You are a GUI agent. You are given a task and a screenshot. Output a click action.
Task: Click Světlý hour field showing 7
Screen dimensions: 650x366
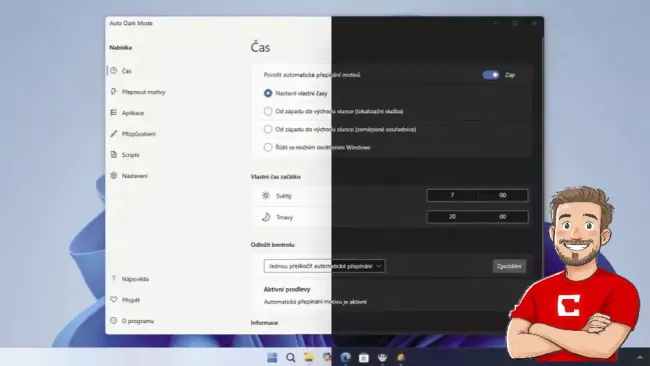click(452, 195)
